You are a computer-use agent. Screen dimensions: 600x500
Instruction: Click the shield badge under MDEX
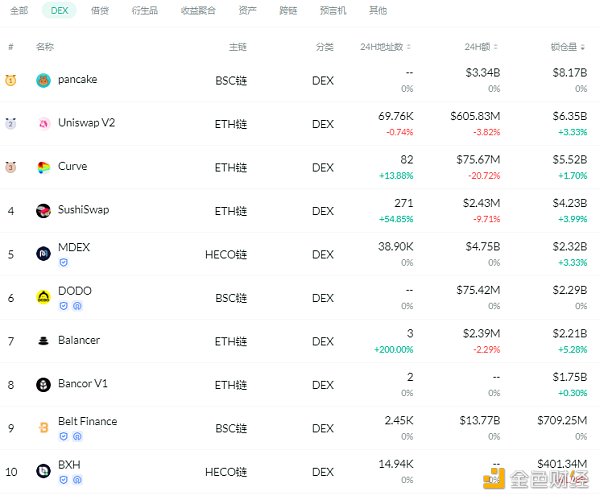(x=63, y=264)
